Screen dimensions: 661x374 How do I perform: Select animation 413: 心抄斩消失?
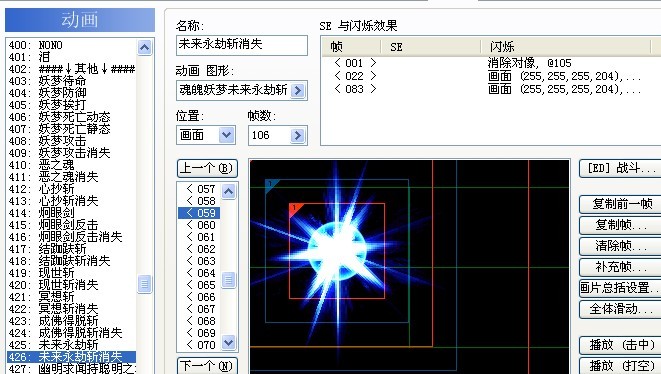pos(72,201)
